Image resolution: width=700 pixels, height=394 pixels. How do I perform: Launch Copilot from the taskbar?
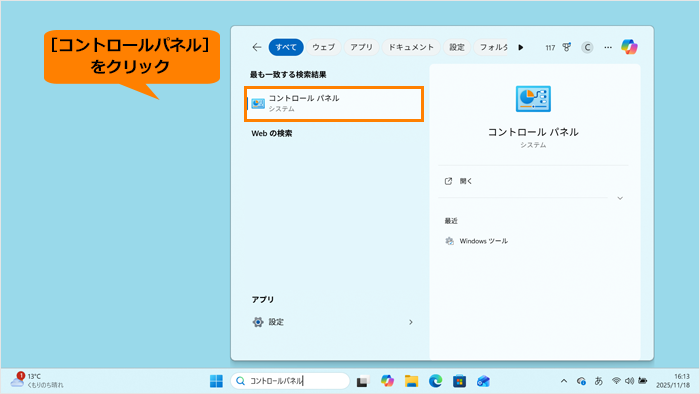point(387,381)
